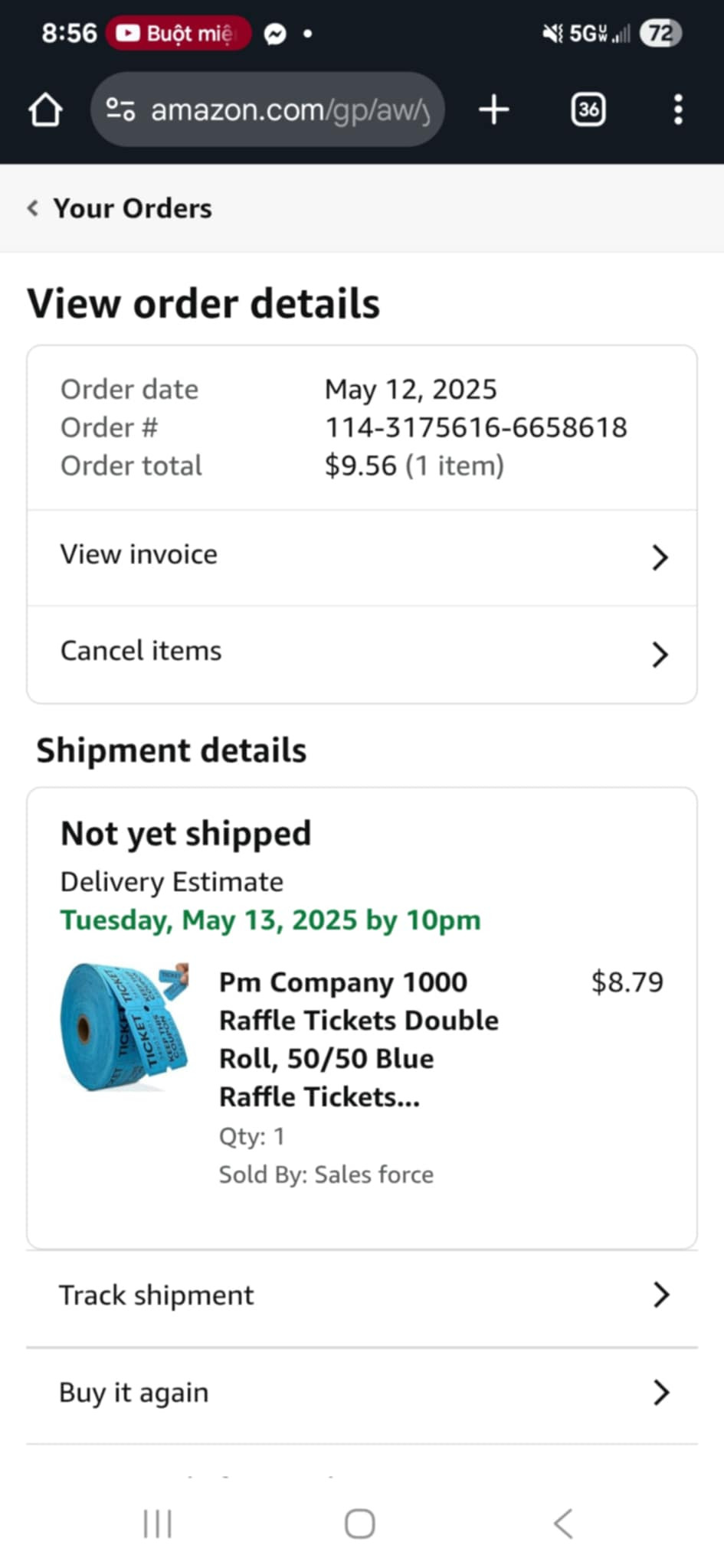This screenshot has width=724, height=1568.
Task: Tap the amazon.com address bar
Action: click(x=290, y=109)
